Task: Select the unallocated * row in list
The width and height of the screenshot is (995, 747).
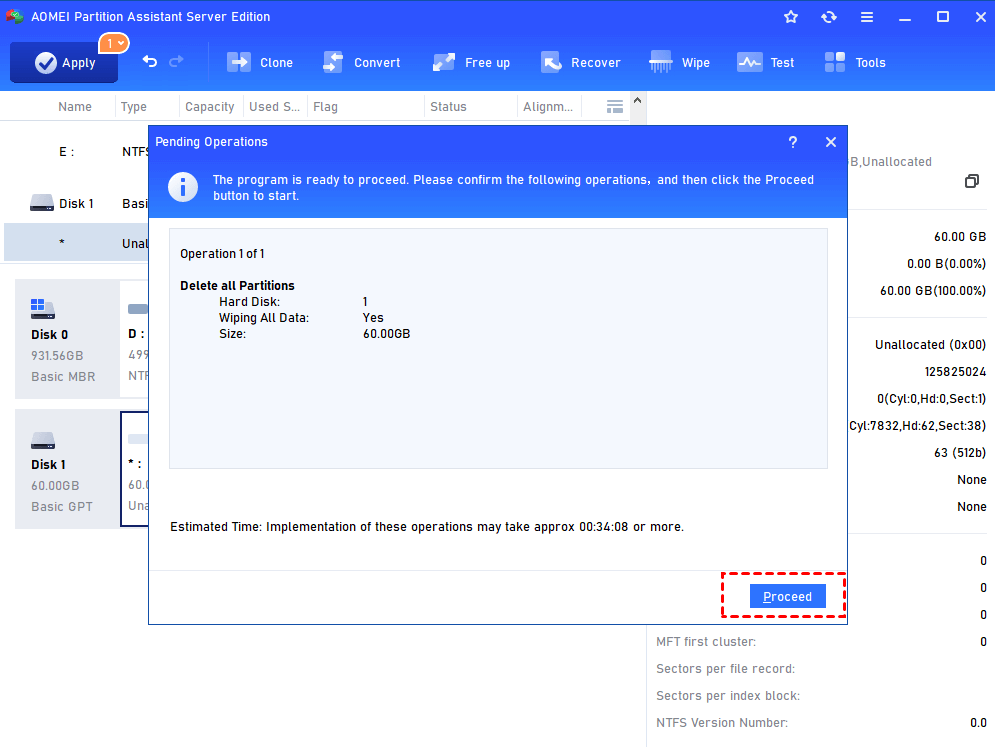Action: click(x=76, y=242)
